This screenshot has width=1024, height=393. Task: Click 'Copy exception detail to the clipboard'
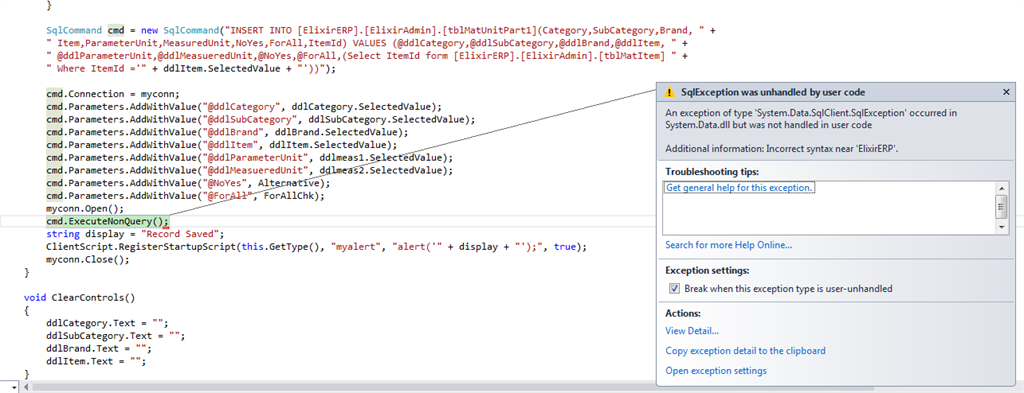pyautogui.click(x=745, y=351)
